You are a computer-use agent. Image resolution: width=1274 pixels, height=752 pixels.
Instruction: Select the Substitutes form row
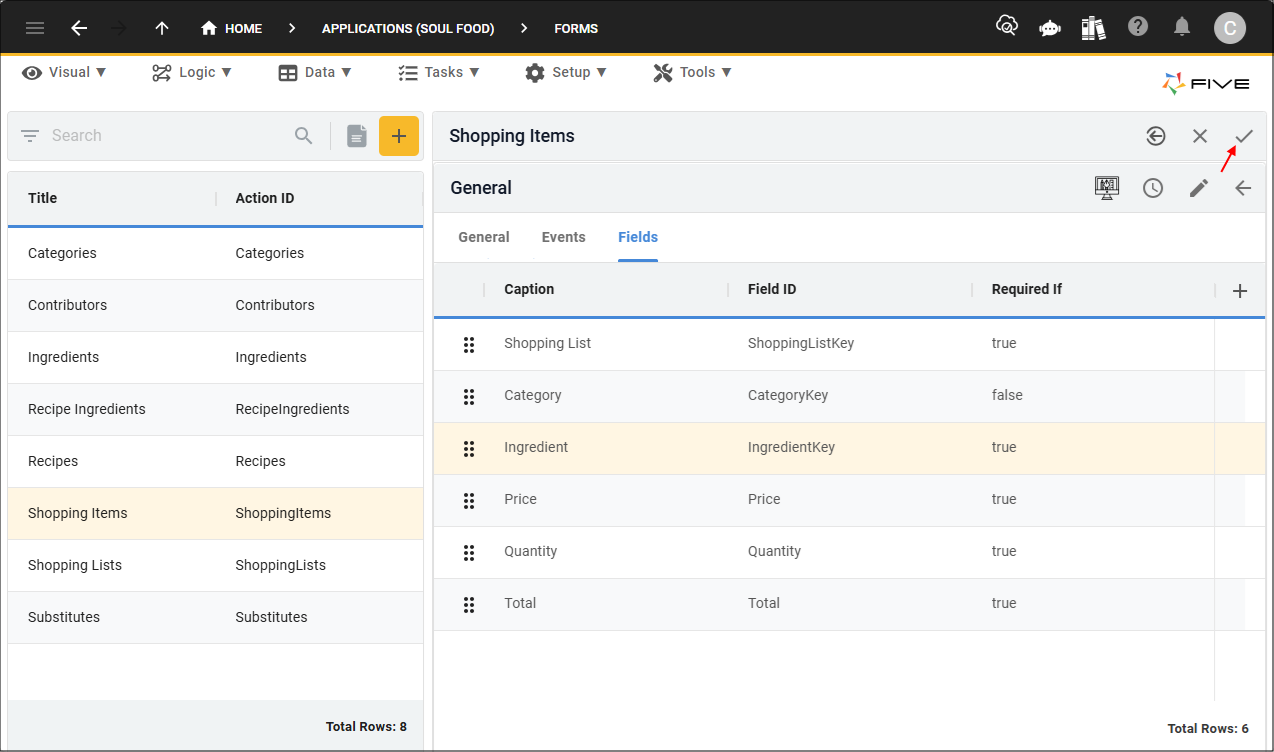[x=215, y=617]
